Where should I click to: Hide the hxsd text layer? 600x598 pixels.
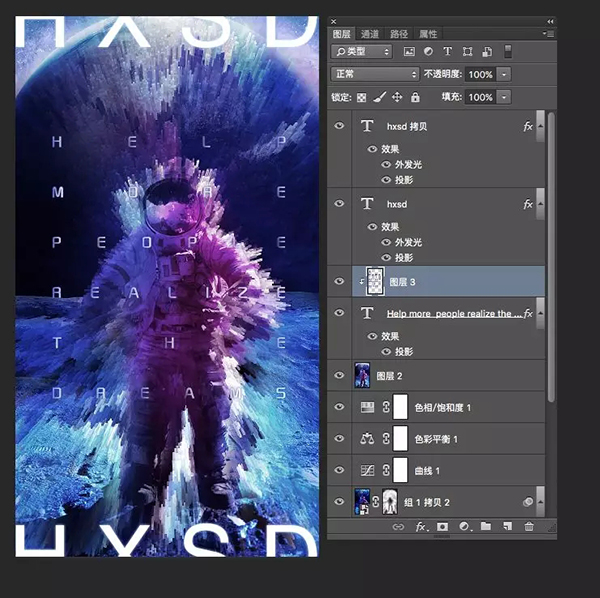339,204
